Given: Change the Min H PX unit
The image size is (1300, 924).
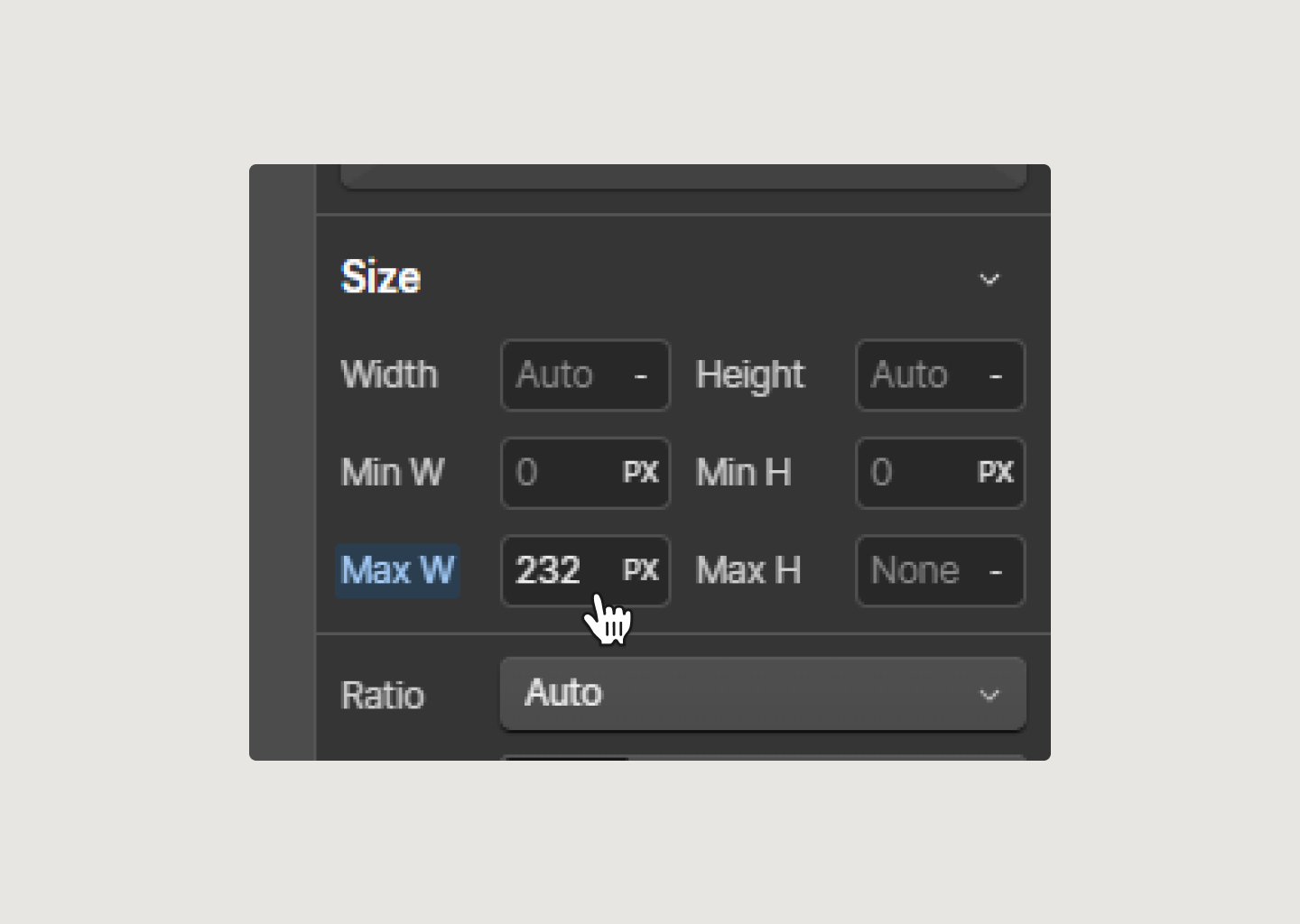Looking at the screenshot, I should pos(996,473).
